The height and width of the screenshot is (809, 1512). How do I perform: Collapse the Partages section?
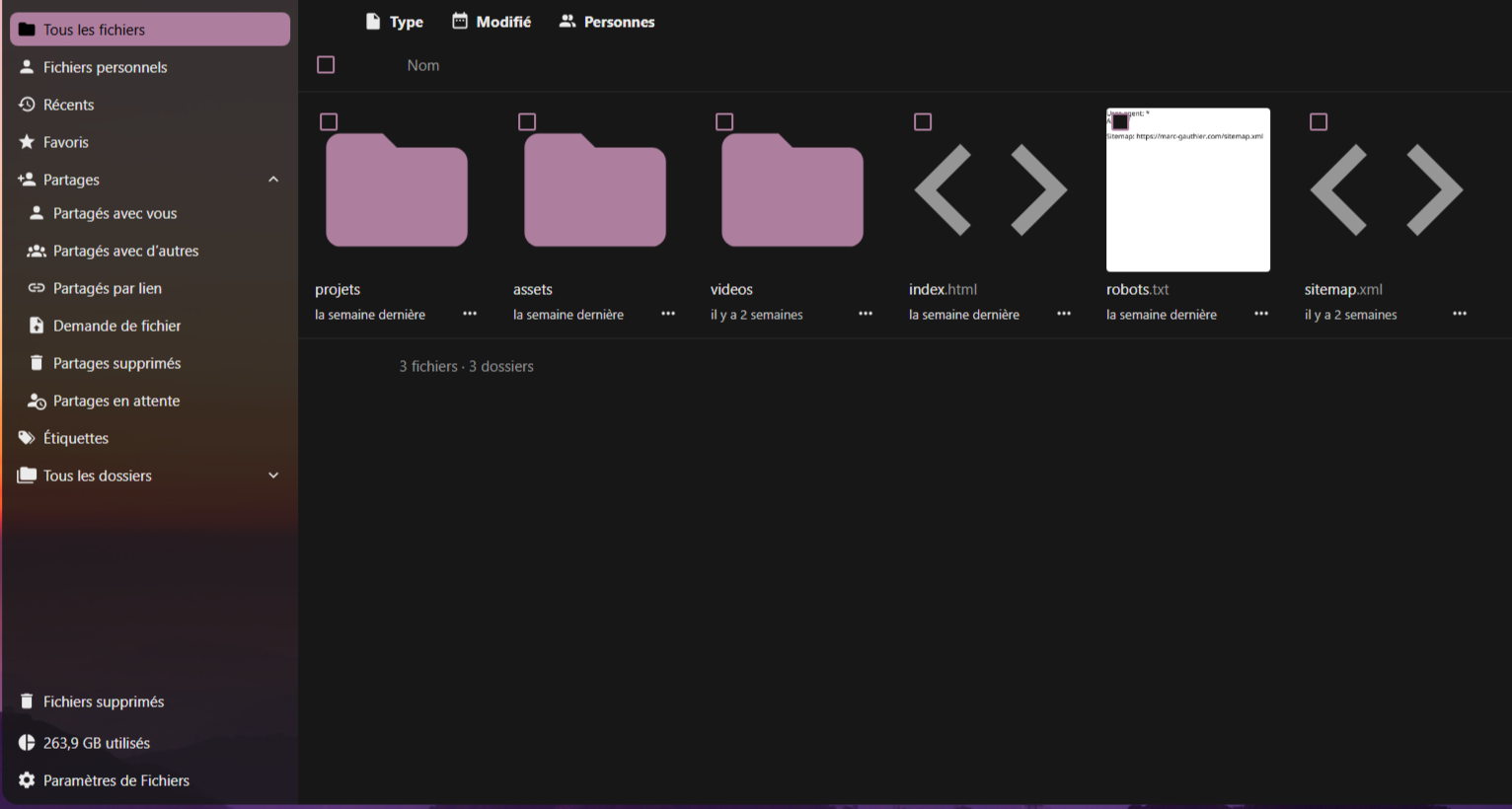point(273,179)
